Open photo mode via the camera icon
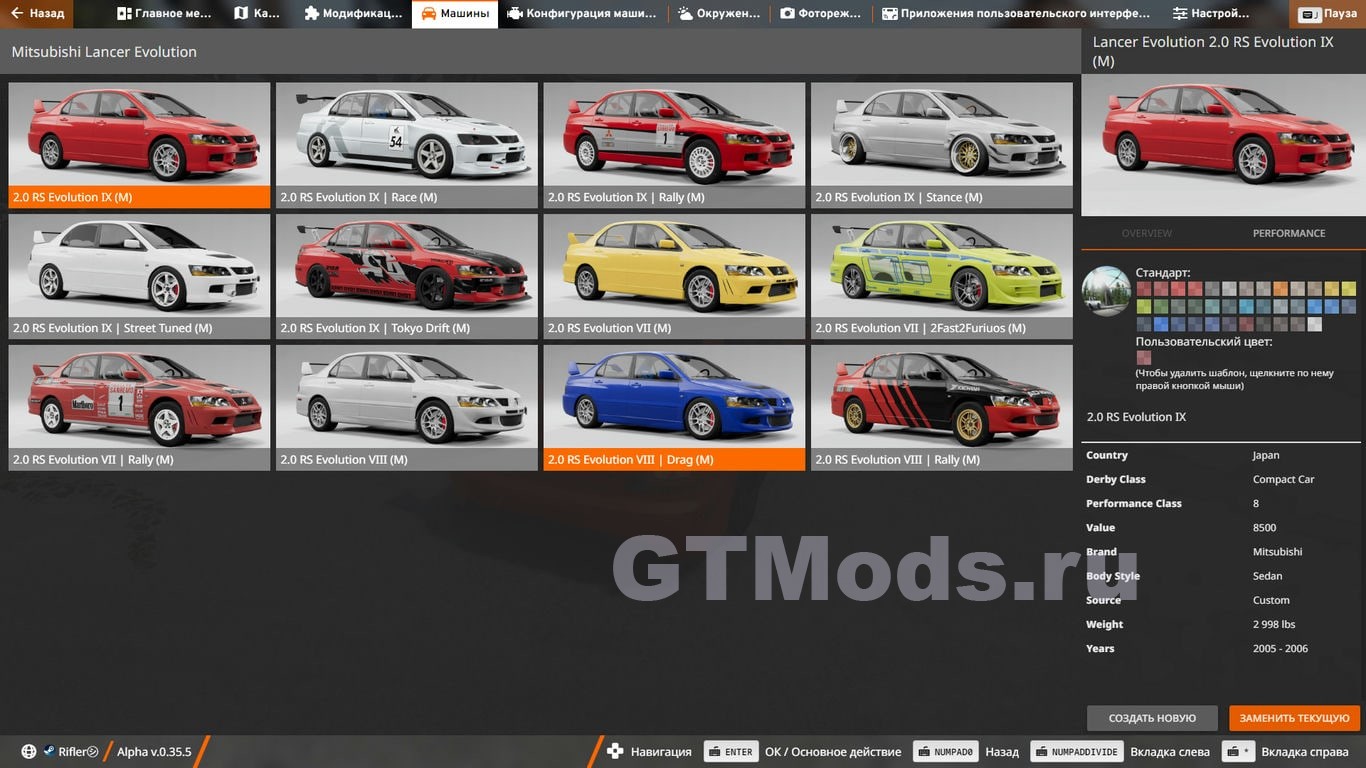This screenshot has height=768, width=1366. point(787,14)
